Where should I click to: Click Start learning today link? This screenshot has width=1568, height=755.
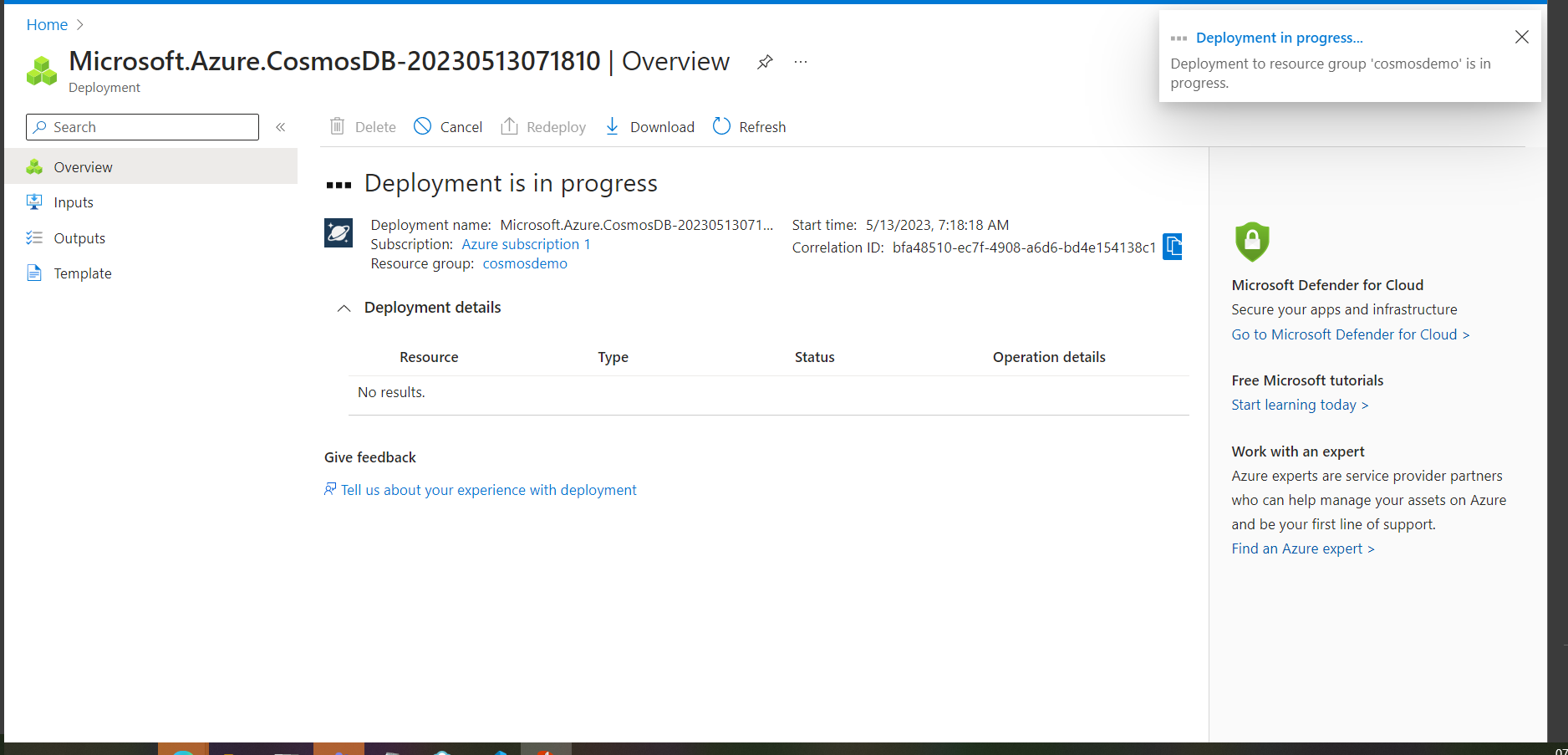[1300, 405]
